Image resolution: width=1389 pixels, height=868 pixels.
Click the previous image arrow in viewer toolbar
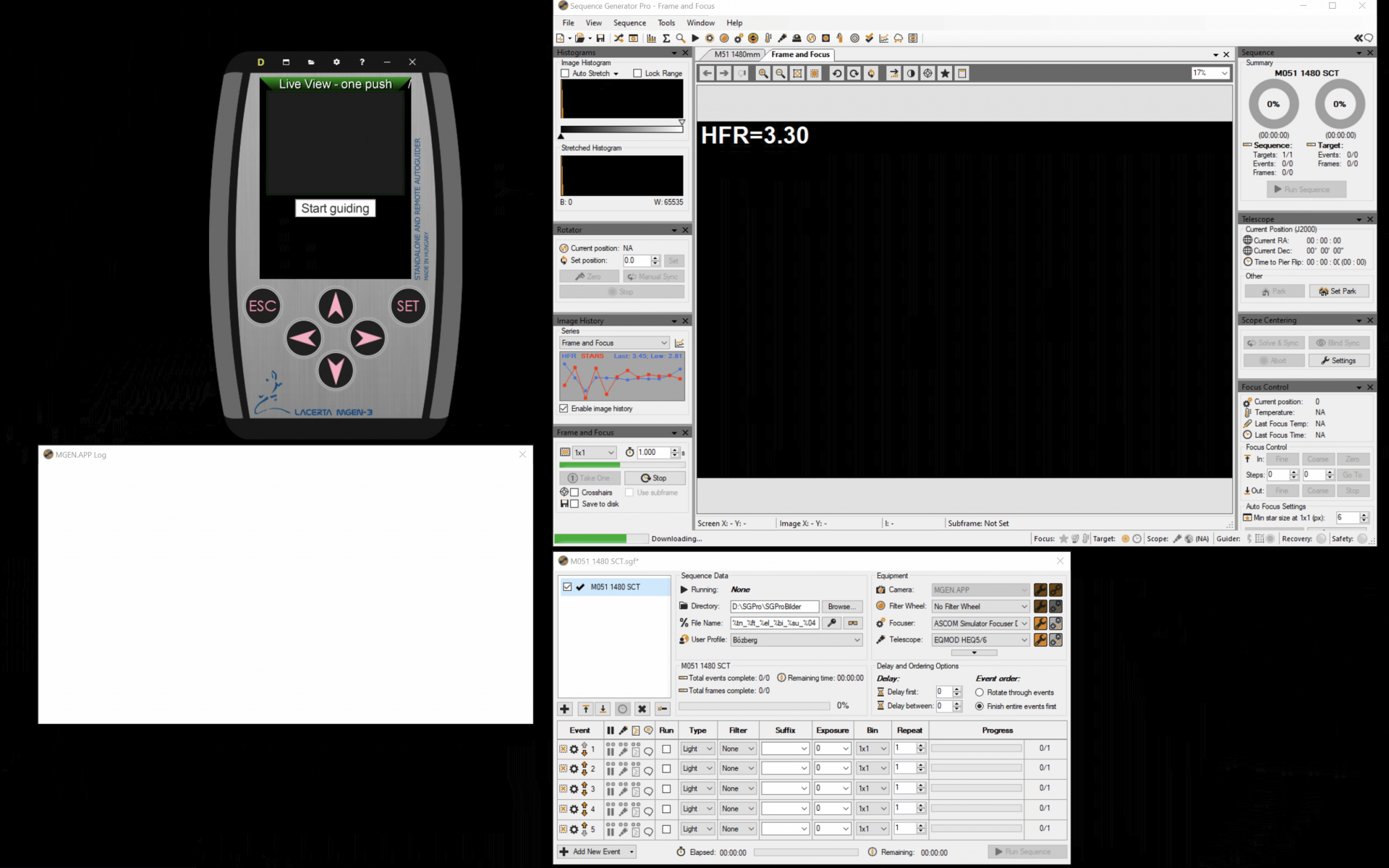tap(707, 73)
